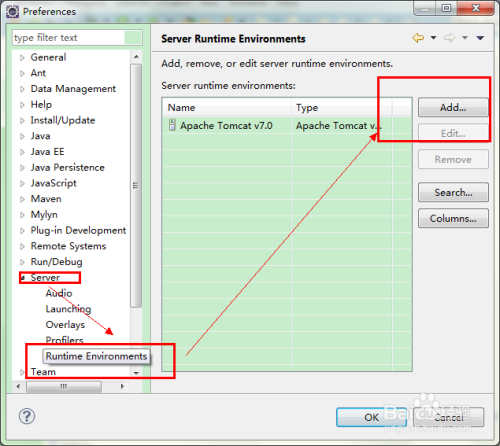Viewport: 500px width, 446px height.
Task: Click the tree vertical scrollbar up arrow
Action: click(136, 57)
